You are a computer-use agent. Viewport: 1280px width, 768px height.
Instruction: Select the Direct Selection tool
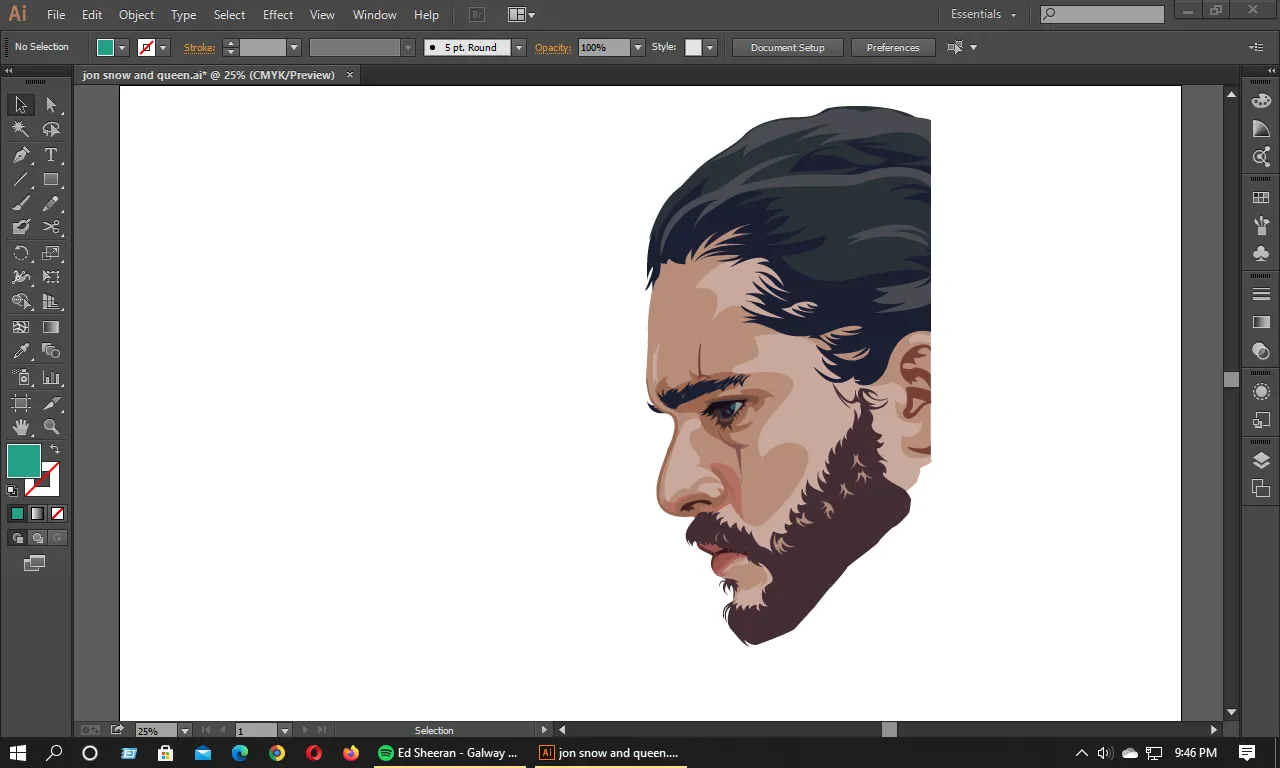point(51,105)
